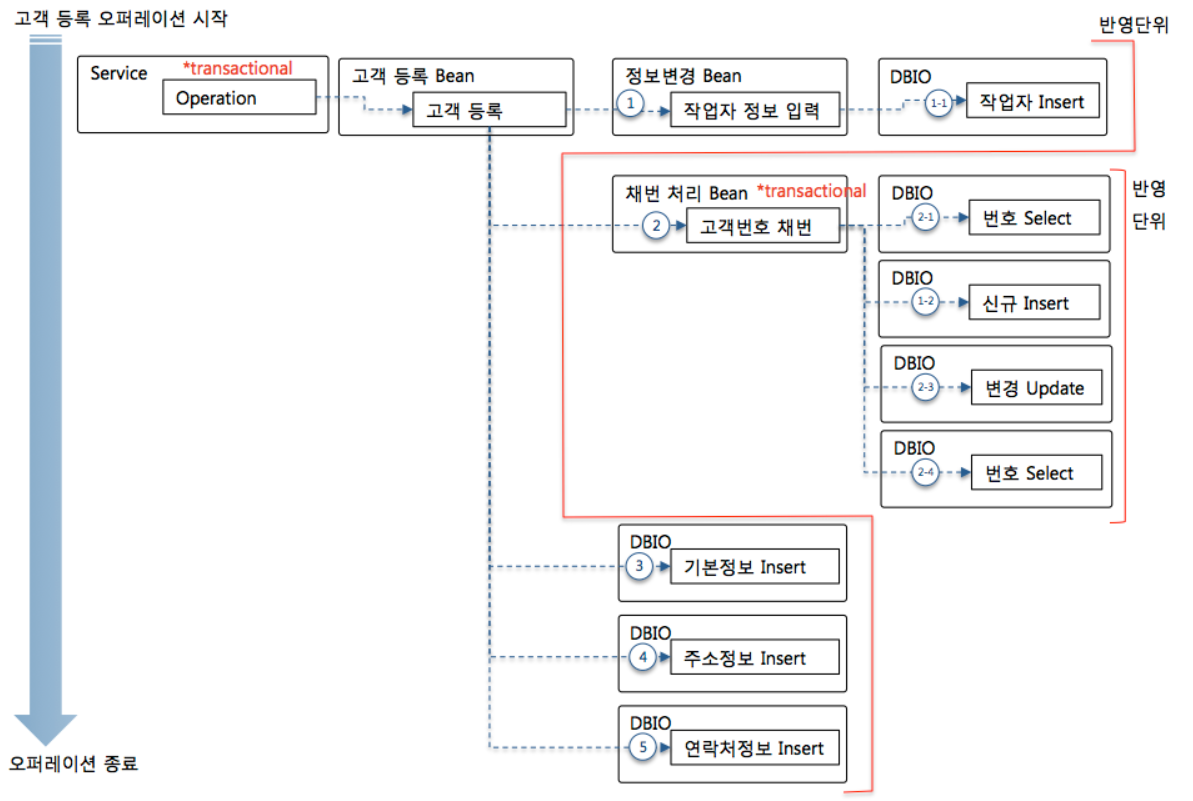Click the circled 2-1 step marker
Viewport: 1193px width, 801px height.
pos(927,219)
